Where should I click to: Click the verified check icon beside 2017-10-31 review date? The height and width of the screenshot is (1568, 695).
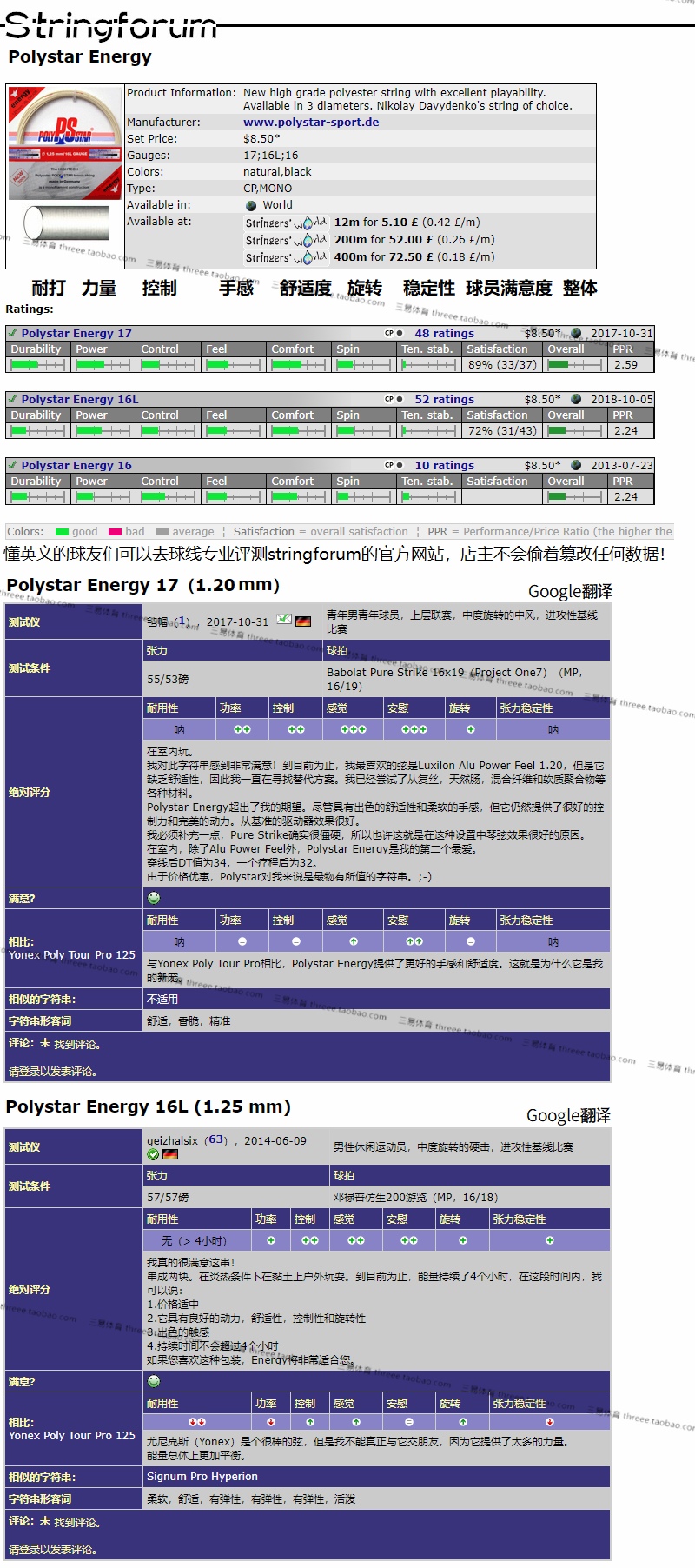(284, 620)
